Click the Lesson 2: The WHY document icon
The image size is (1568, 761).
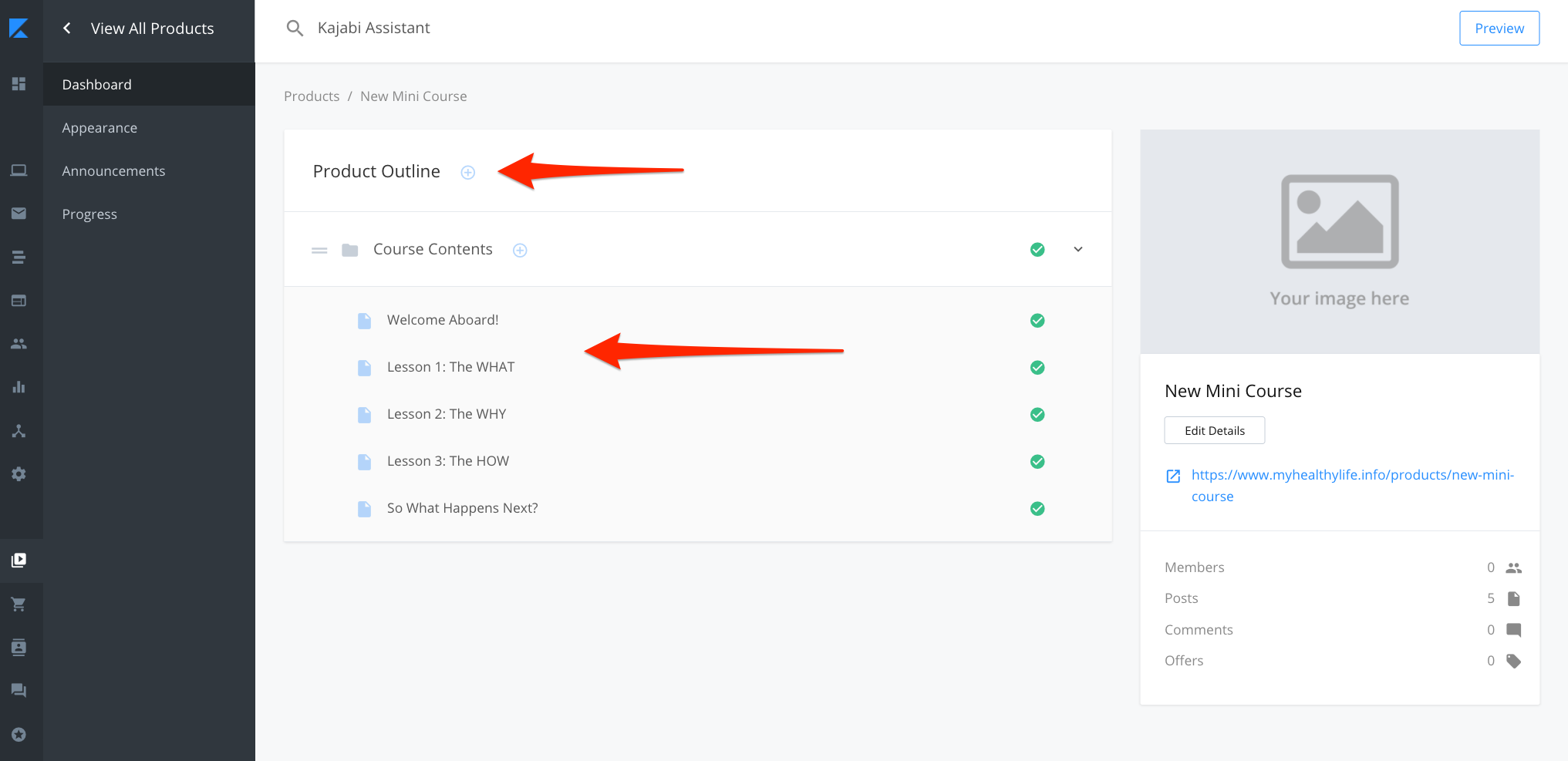pyautogui.click(x=365, y=415)
